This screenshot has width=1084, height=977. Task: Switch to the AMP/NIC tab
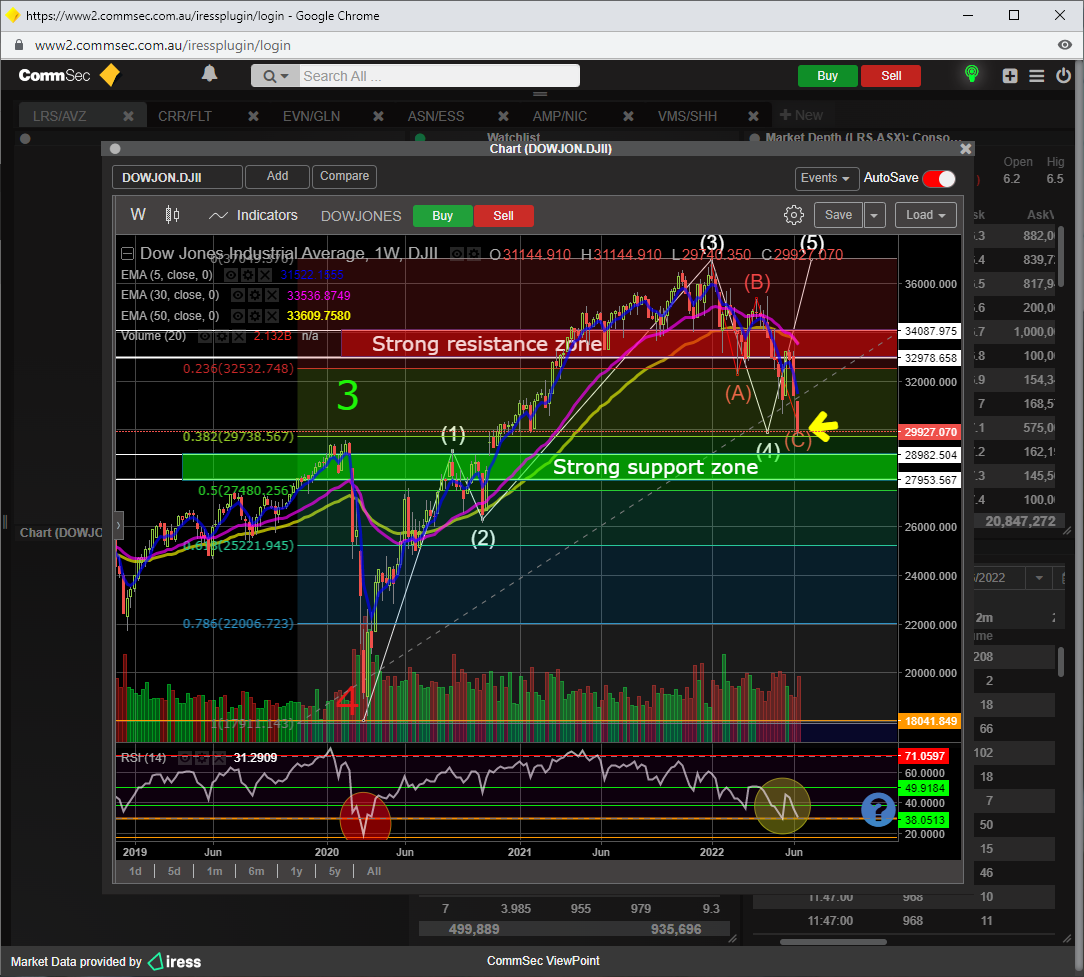click(x=559, y=116)
